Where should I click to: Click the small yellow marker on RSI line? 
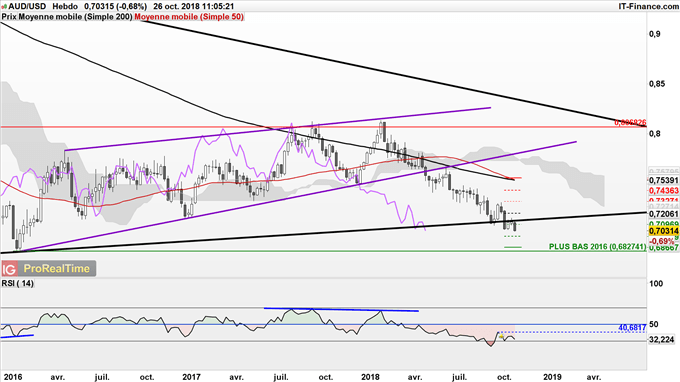(501, 336)
